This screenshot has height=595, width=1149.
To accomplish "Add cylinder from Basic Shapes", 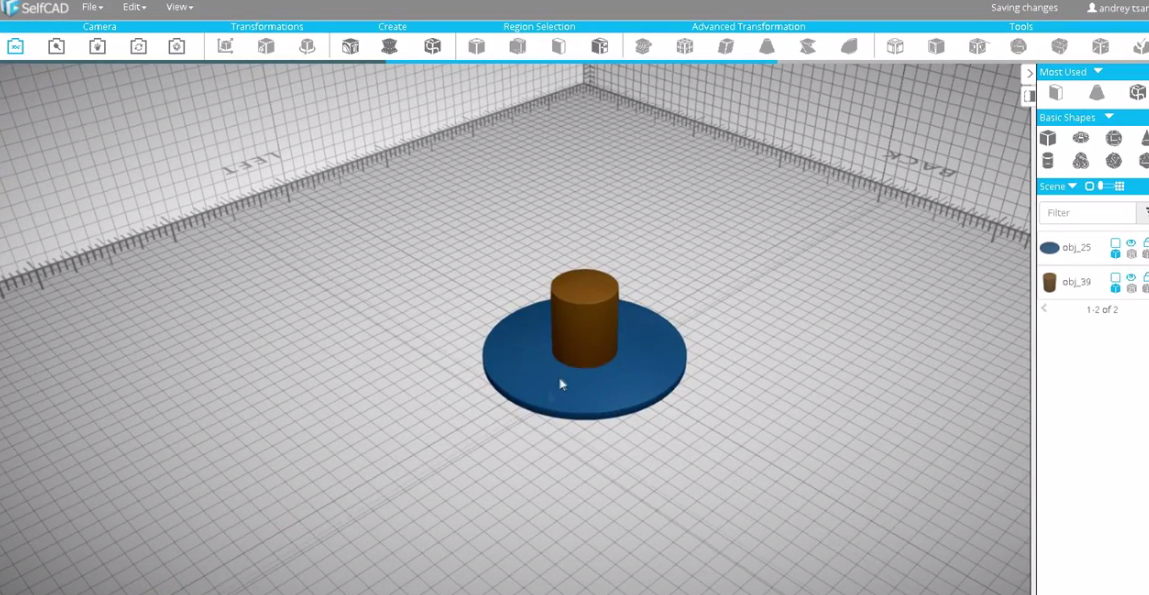I will click(x=1048, y=160).
